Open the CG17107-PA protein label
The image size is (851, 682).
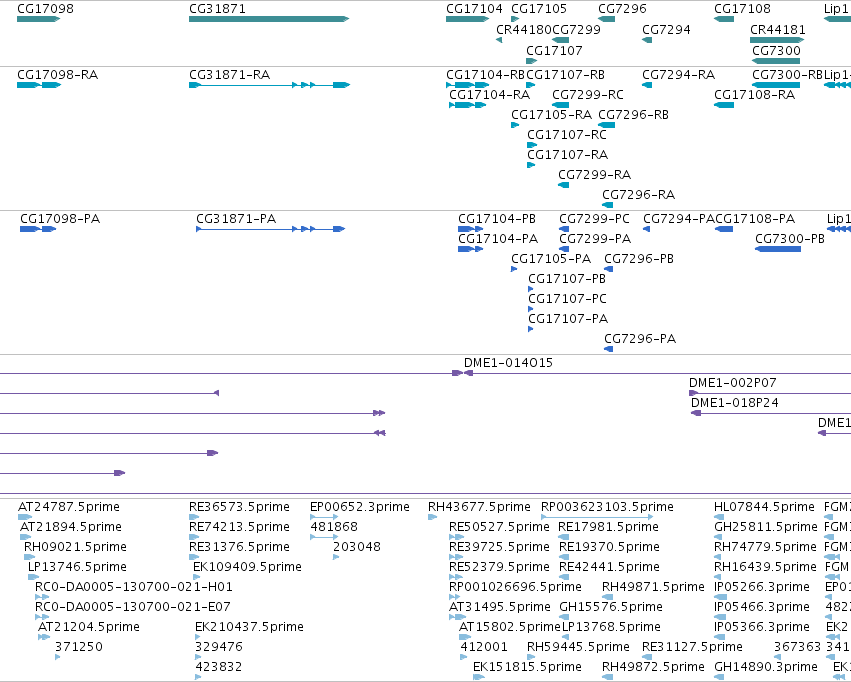point(568,318)
